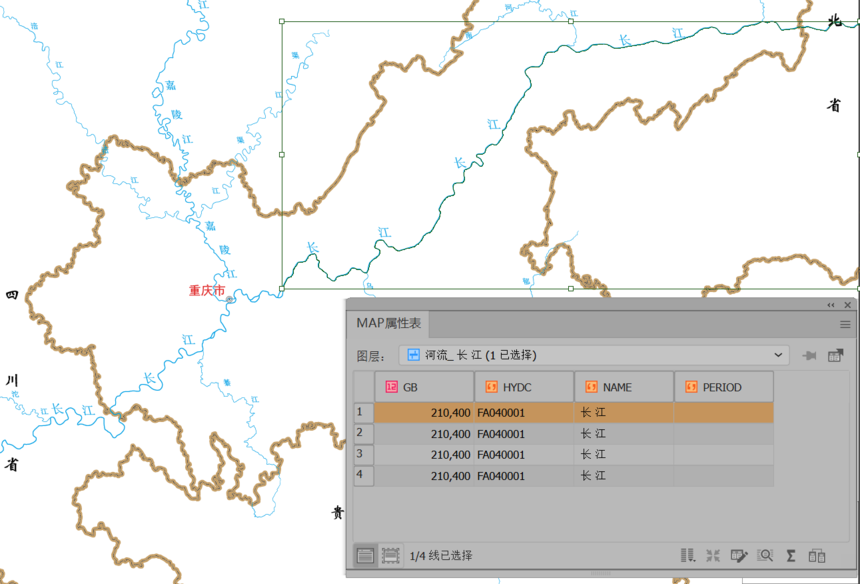Image resolution: width=860 pixels, height=584 pixels.
Task: Click the river layer icon in the dropdown
Action: pyautogui.click(x=414, y=355)
